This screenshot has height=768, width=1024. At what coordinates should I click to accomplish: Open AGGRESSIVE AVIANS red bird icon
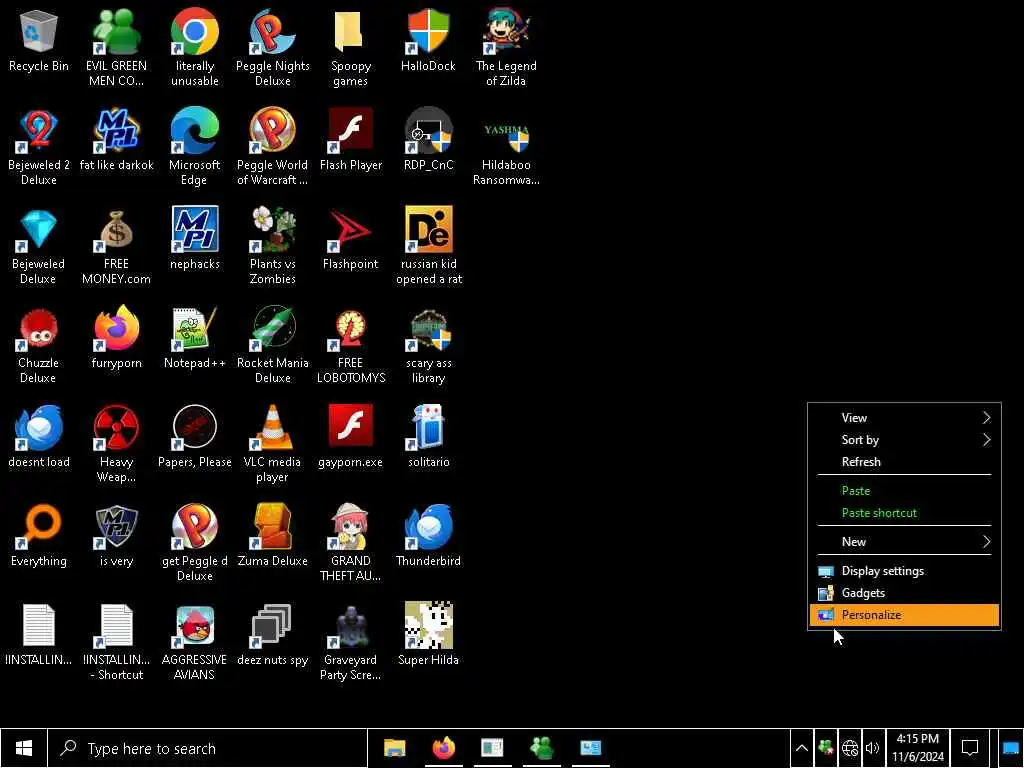click(195, 643)
